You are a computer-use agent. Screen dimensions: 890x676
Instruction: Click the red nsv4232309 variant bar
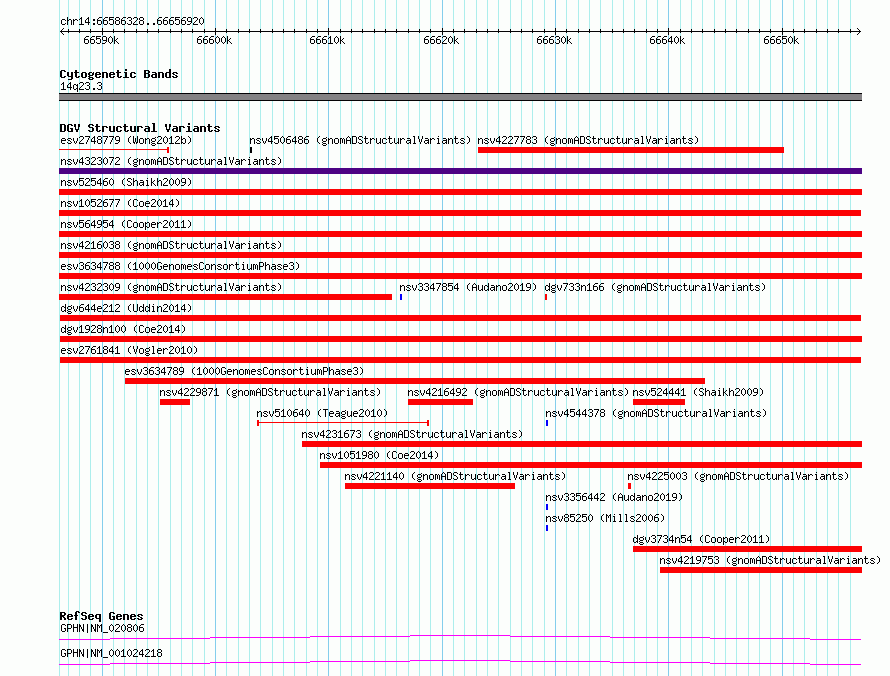tap(225, 297)
